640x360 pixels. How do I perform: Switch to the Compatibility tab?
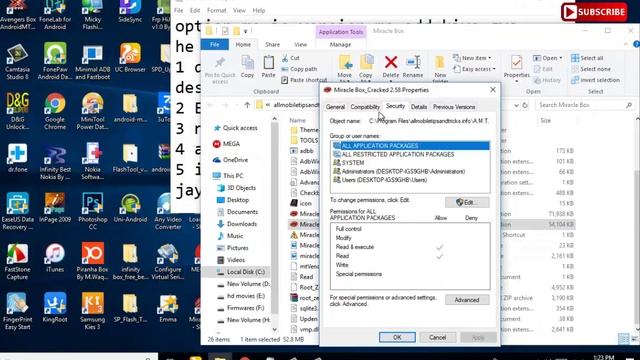365,107
